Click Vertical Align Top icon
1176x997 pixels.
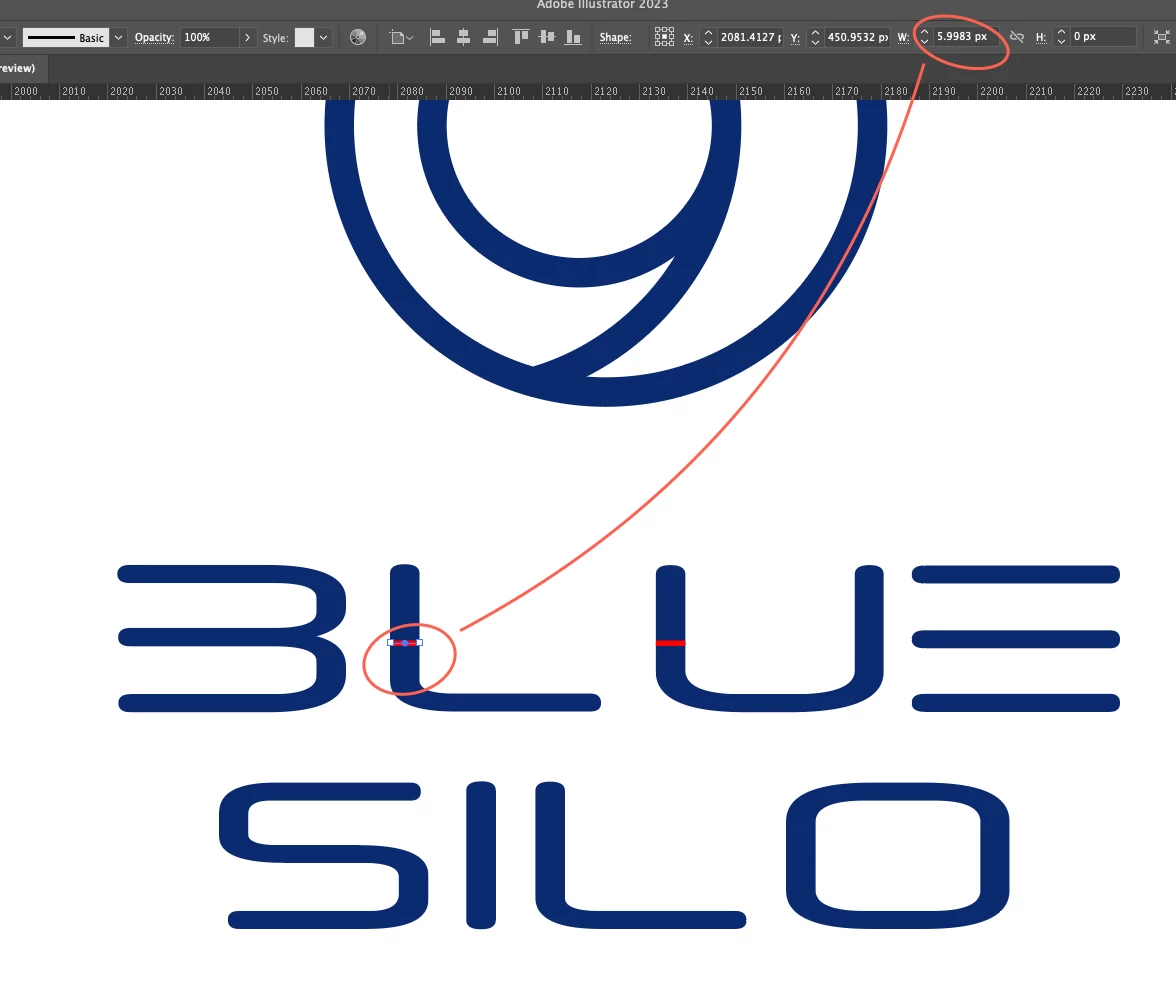pyautogui.click(x=520, y=37)
